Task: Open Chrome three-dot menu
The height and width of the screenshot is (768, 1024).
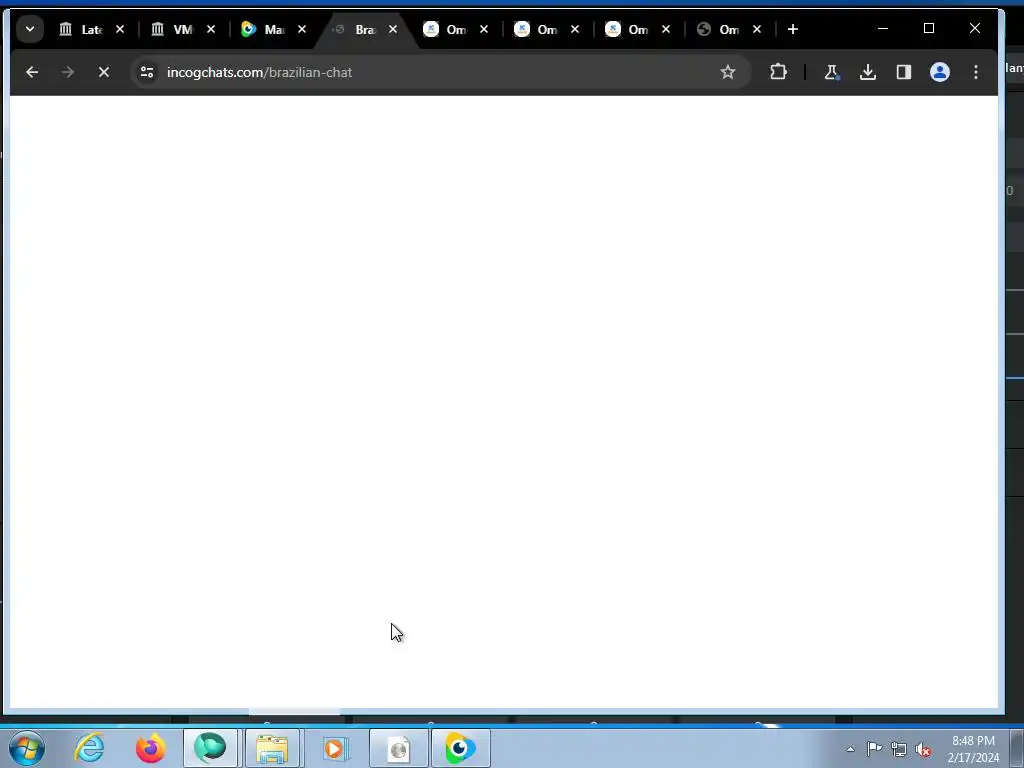Action: click(x=976, y=72)
